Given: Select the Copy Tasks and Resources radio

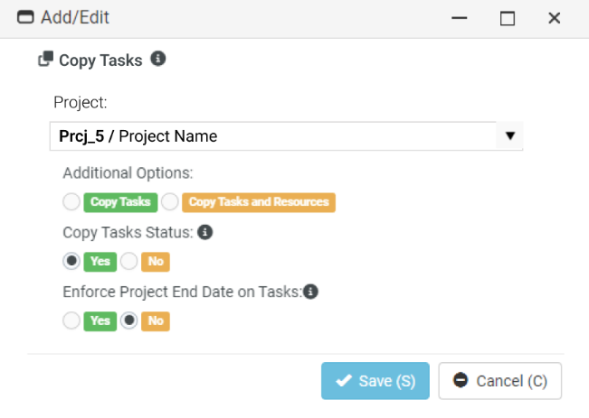Looking at the screenshot, I should [x=170, y=202].
